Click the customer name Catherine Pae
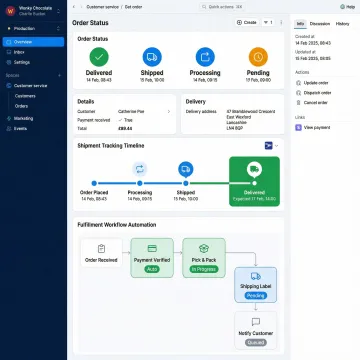 click(131, 112)
